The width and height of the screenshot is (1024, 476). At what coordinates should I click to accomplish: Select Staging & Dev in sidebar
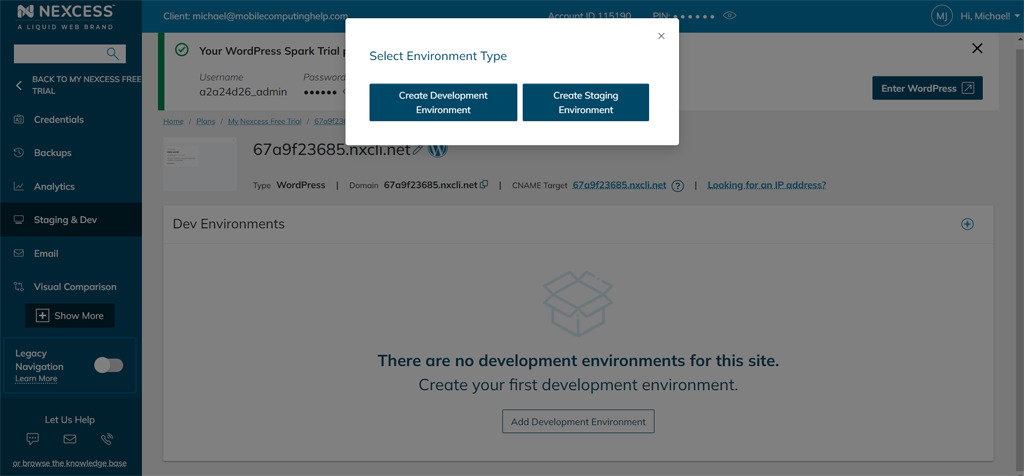[71, 220]
